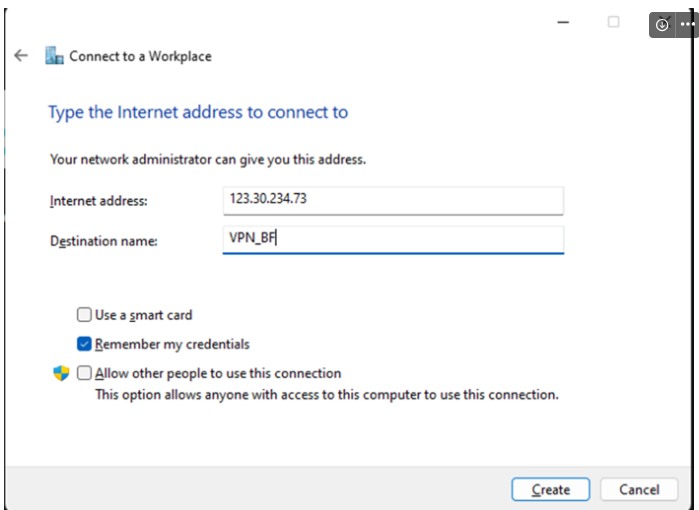Focus the Destination name text box
The width and height of the screenshot is (699, 510).
click(x=393, y=239)
